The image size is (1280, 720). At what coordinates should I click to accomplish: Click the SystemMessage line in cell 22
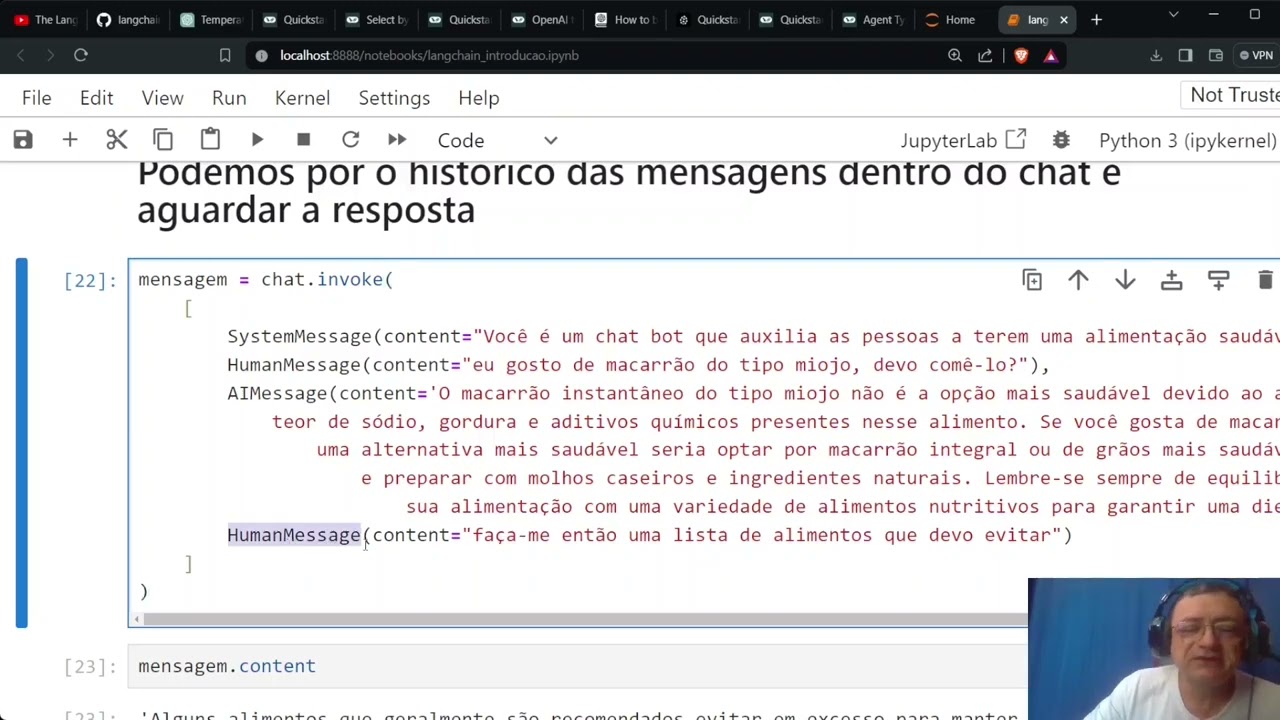(x=753, y=337)
